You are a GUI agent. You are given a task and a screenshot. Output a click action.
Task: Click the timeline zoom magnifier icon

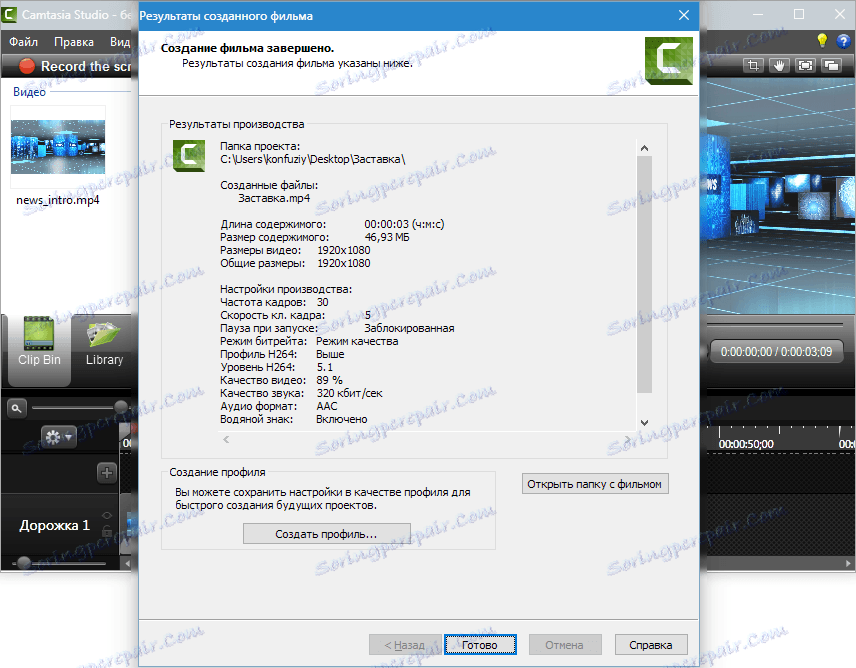tap(15, 407)
